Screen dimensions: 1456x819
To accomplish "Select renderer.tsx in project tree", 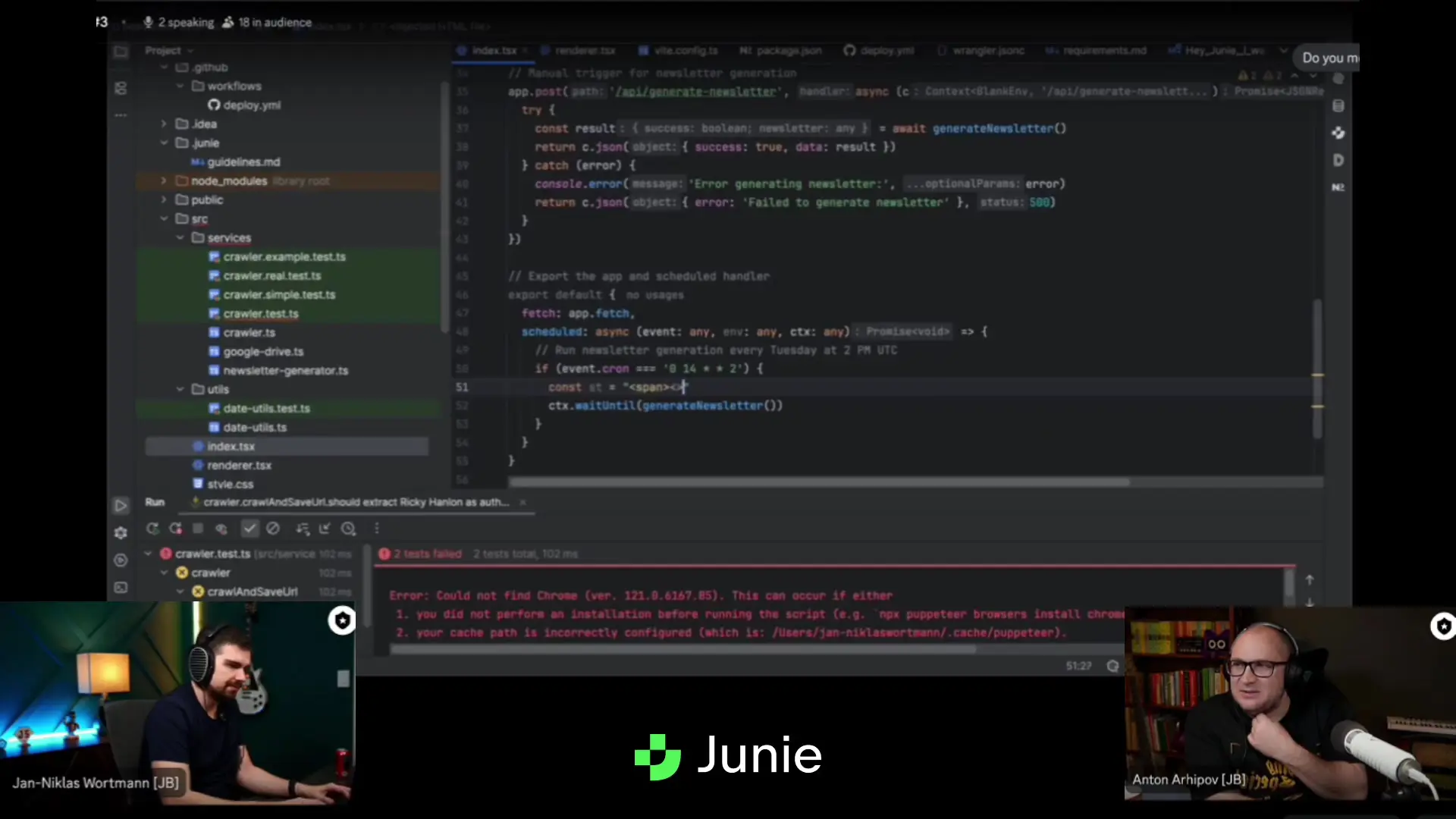I will click(x=232, y=466).
